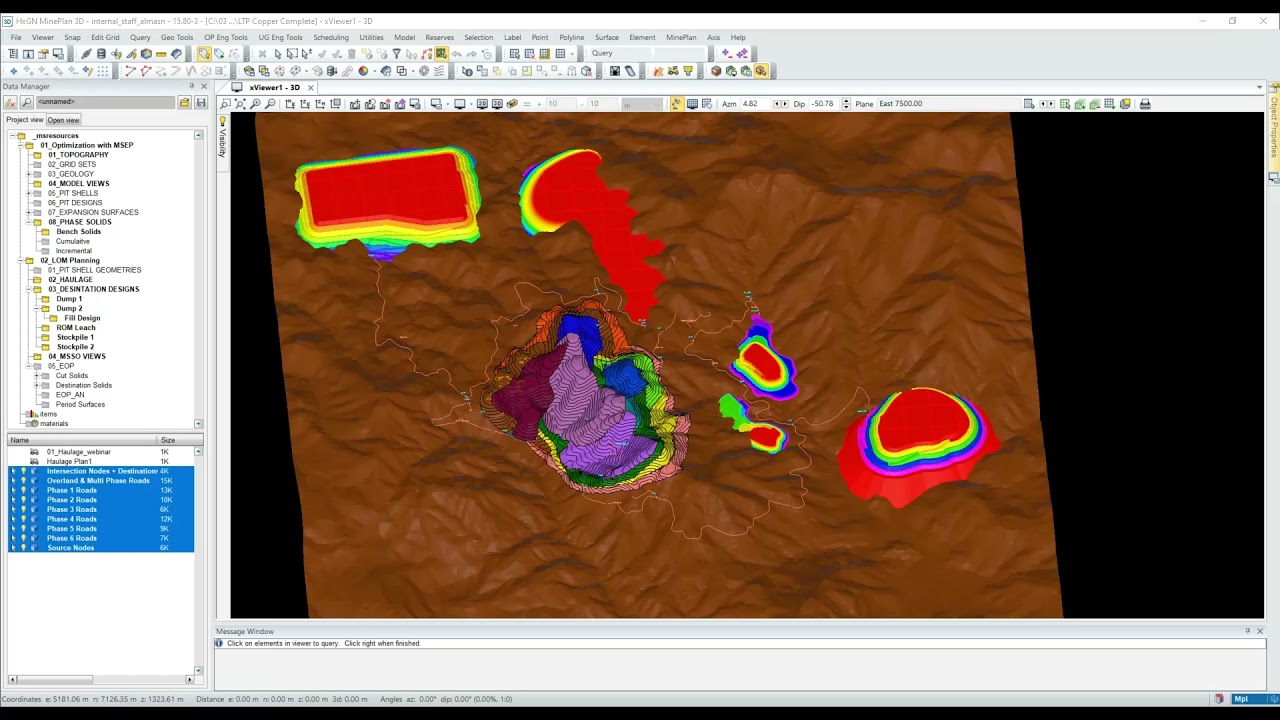Click the save disk icon in Data Manager
The width and height of the screenshot is (1280, 720).
click(x=200, y=103)
